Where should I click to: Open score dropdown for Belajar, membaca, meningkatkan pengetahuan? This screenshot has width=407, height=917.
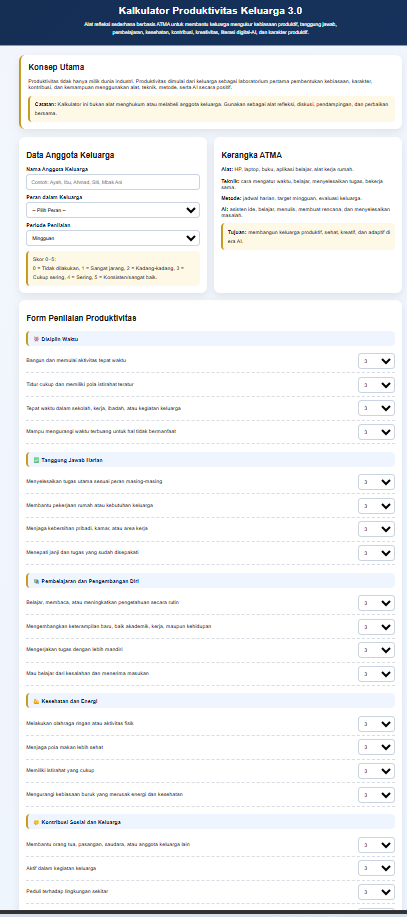click(376, 603)
